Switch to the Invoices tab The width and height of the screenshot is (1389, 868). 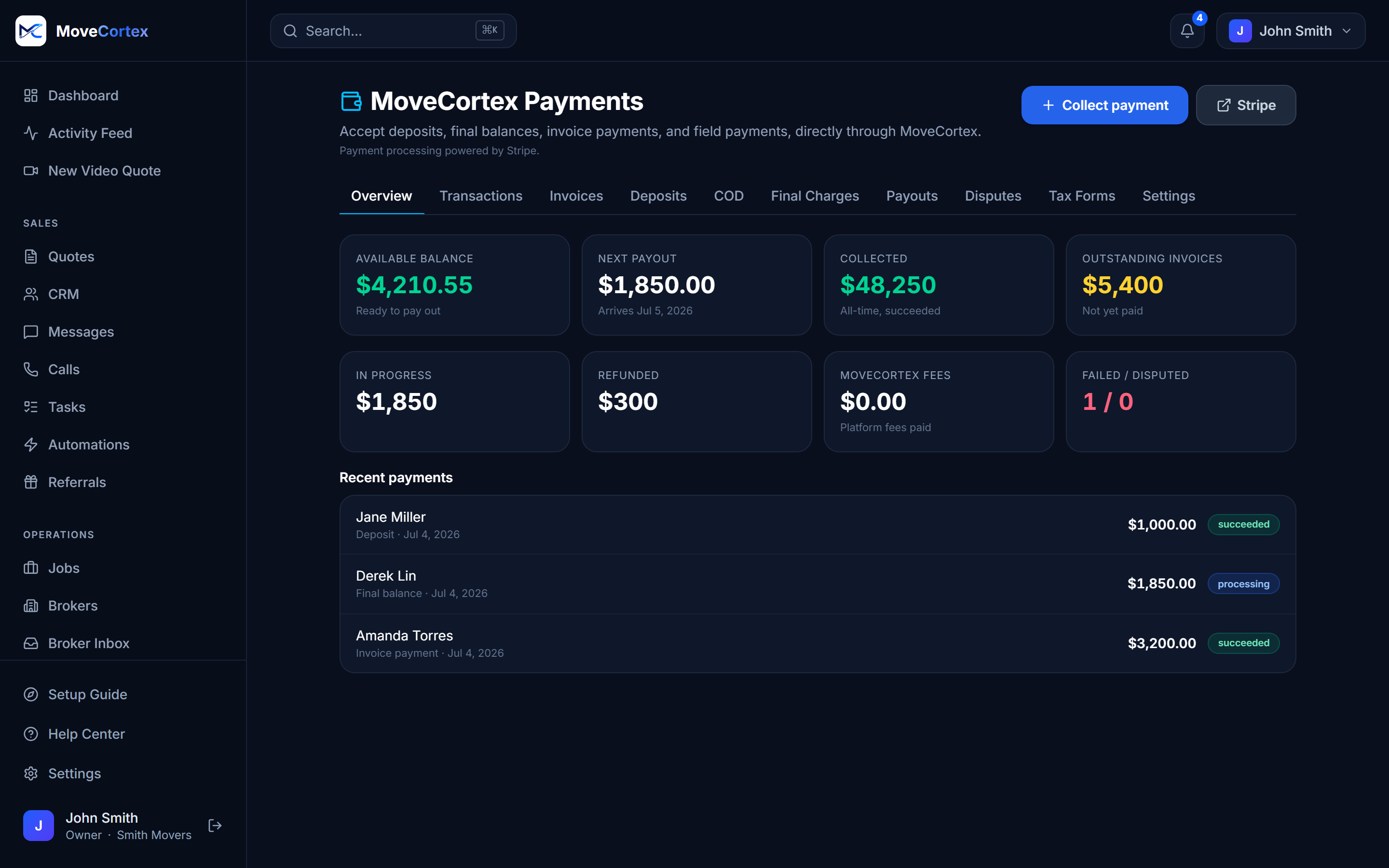tap(576, 196)
